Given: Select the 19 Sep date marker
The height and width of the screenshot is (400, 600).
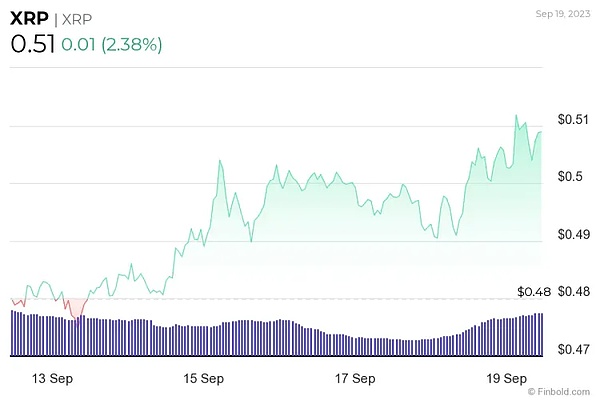Looking at the screenshot, I should point(507,380).
